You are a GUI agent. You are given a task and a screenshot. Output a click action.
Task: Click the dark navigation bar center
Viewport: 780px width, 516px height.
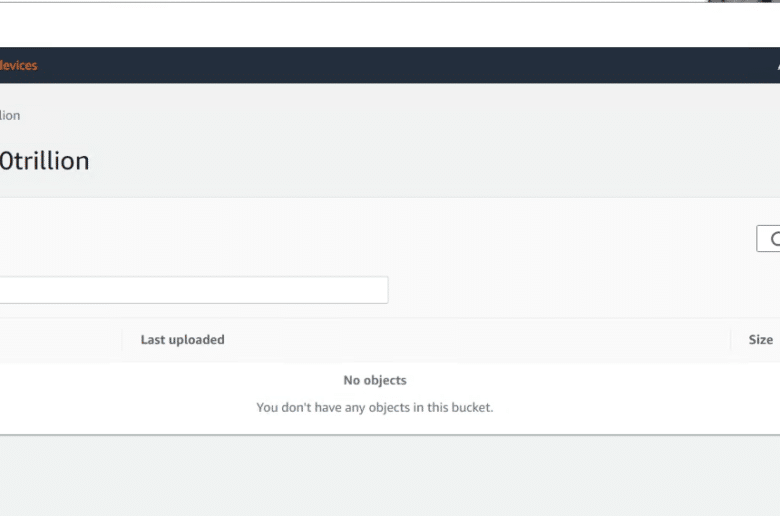[390, 65]
